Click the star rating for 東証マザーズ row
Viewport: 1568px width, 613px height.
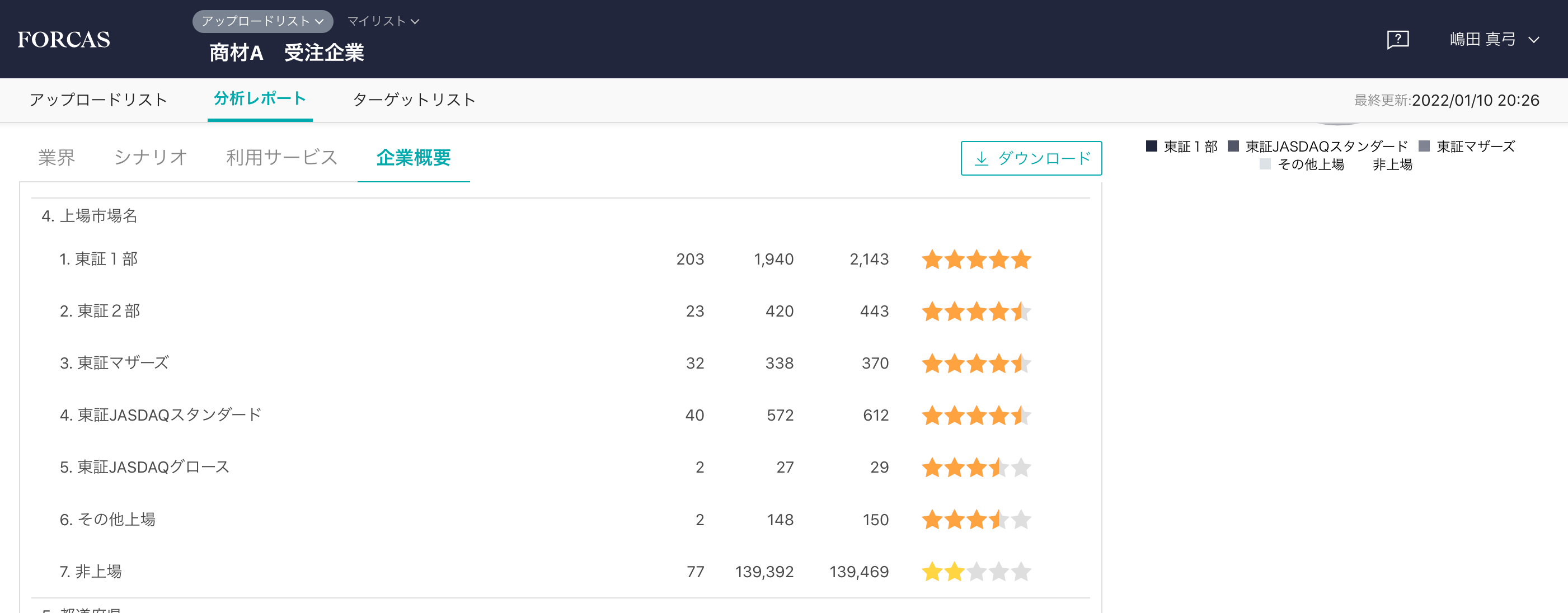976,364
